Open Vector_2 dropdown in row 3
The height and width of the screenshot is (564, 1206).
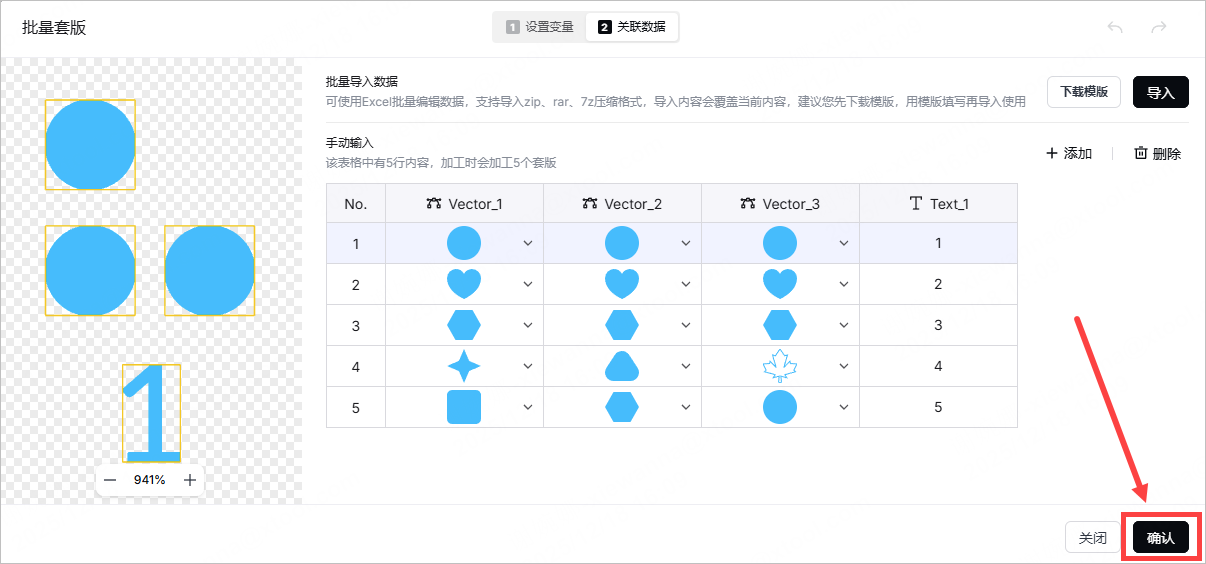[686, 325]
